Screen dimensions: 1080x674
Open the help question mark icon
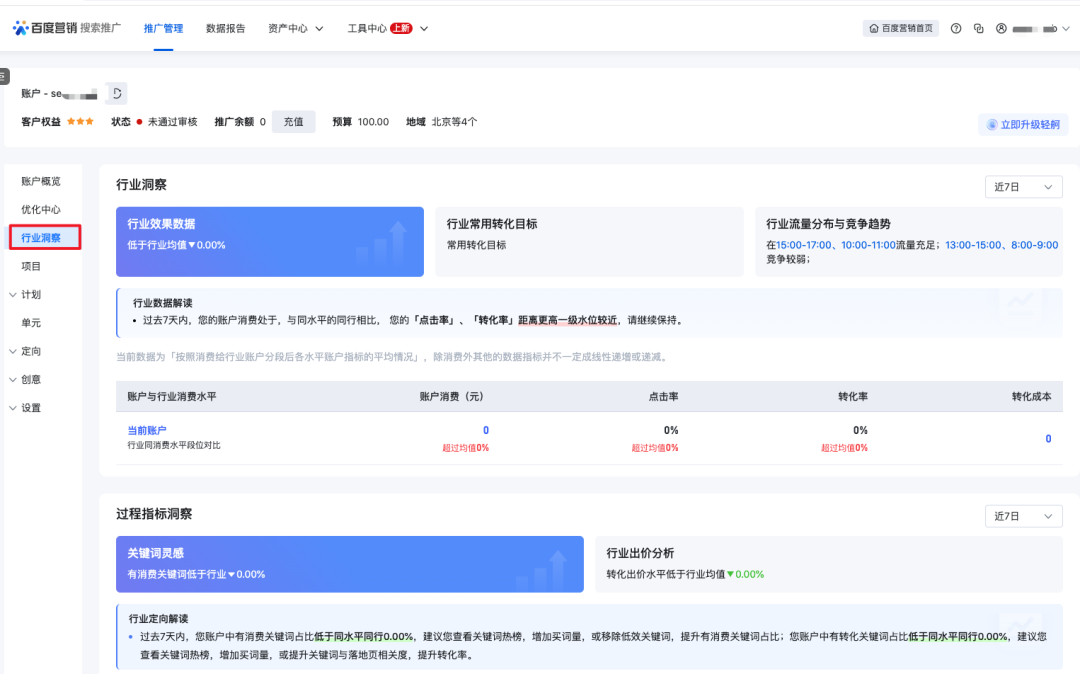956,28
